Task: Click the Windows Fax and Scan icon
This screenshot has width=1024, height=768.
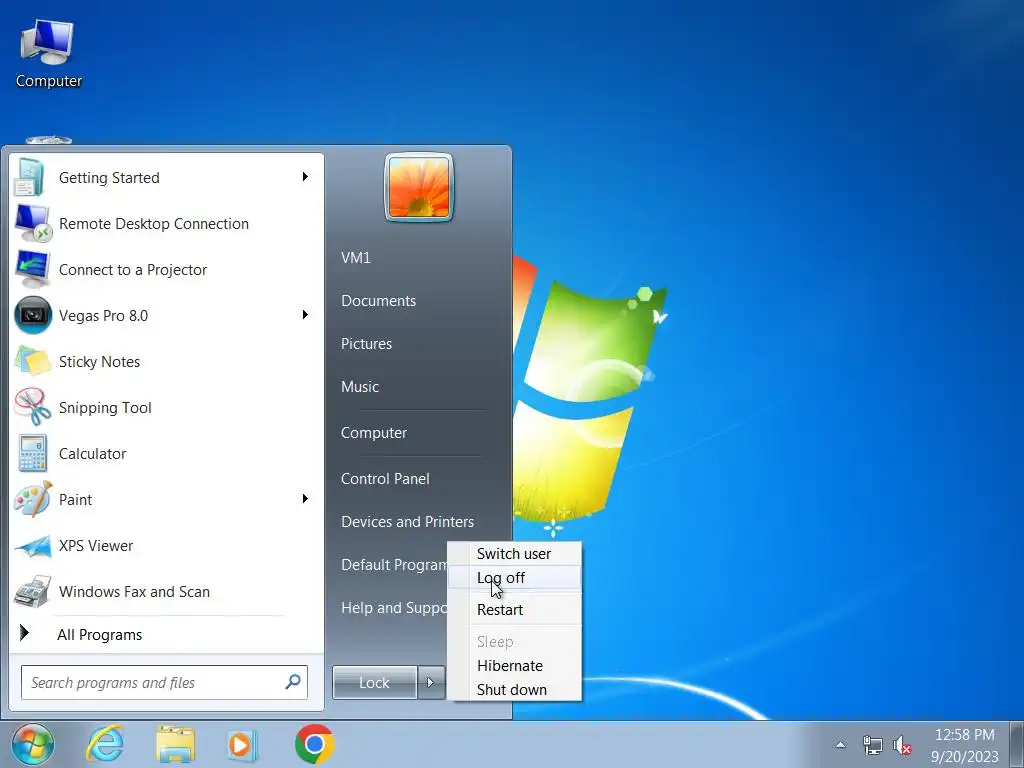Action: [33, 592]
